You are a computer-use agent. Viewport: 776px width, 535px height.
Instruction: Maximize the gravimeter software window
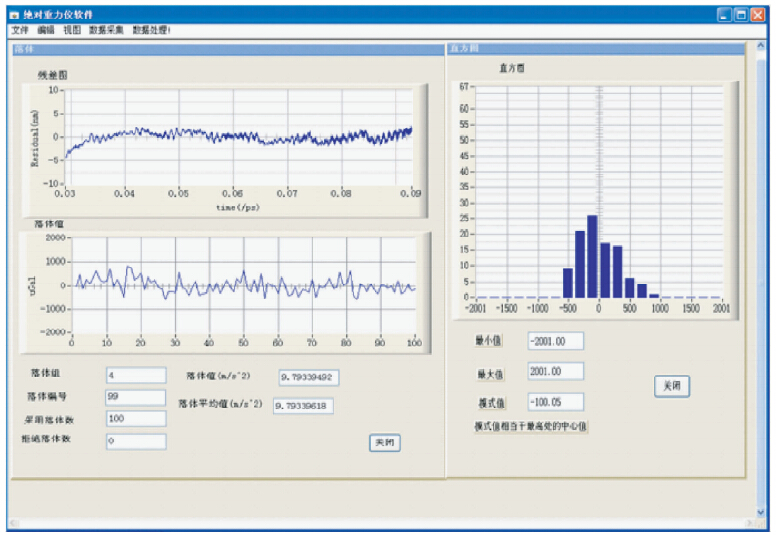tap(741, 15)
